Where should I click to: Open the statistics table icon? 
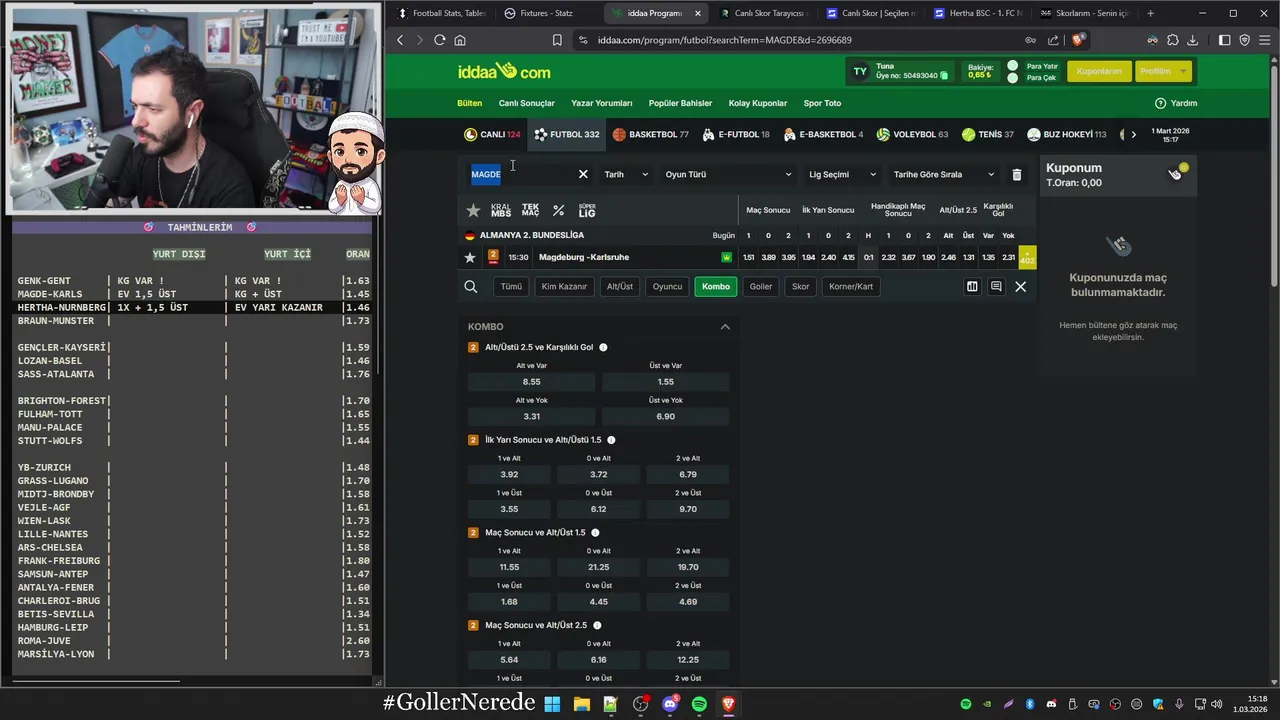pyautogui.click(x=972, y=286)
